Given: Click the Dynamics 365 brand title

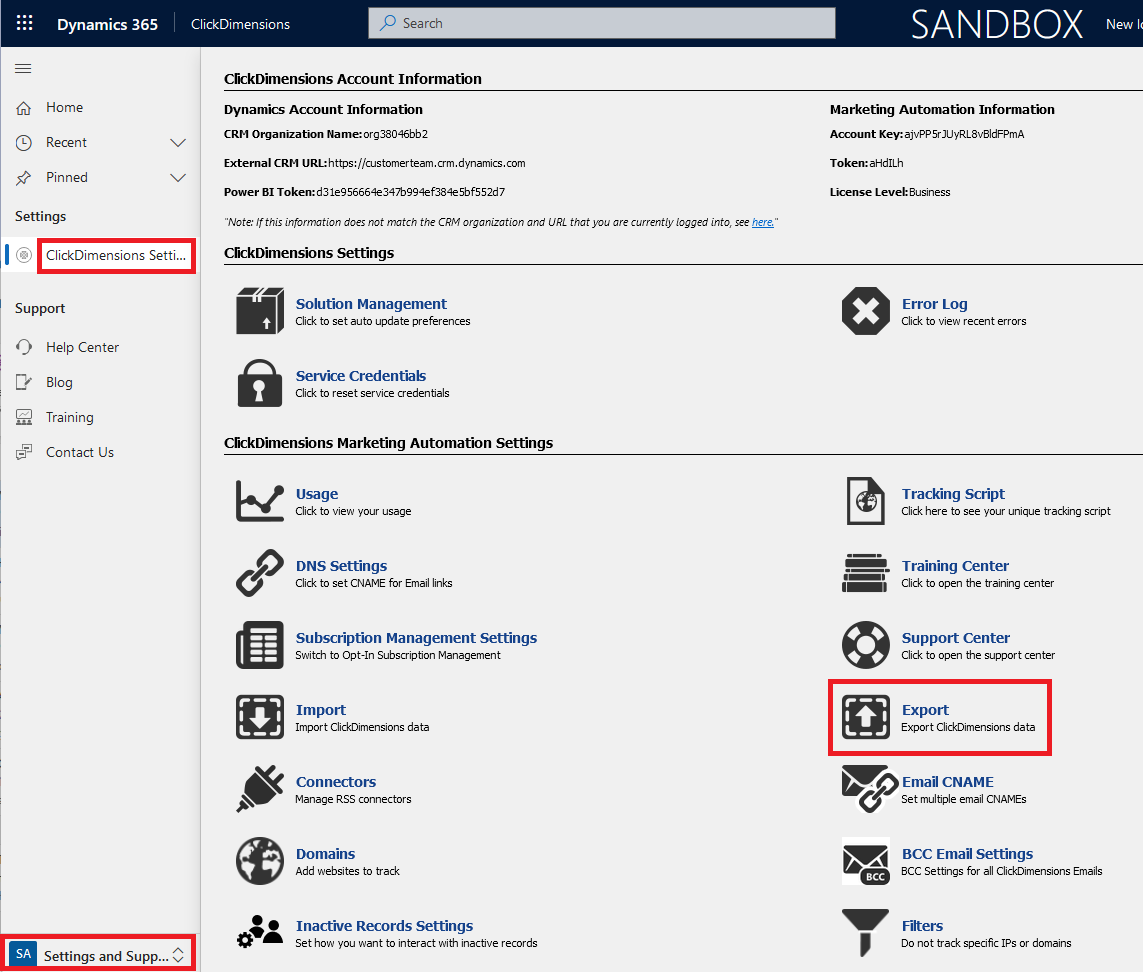Looking at the screenshot, I should 107,24.
